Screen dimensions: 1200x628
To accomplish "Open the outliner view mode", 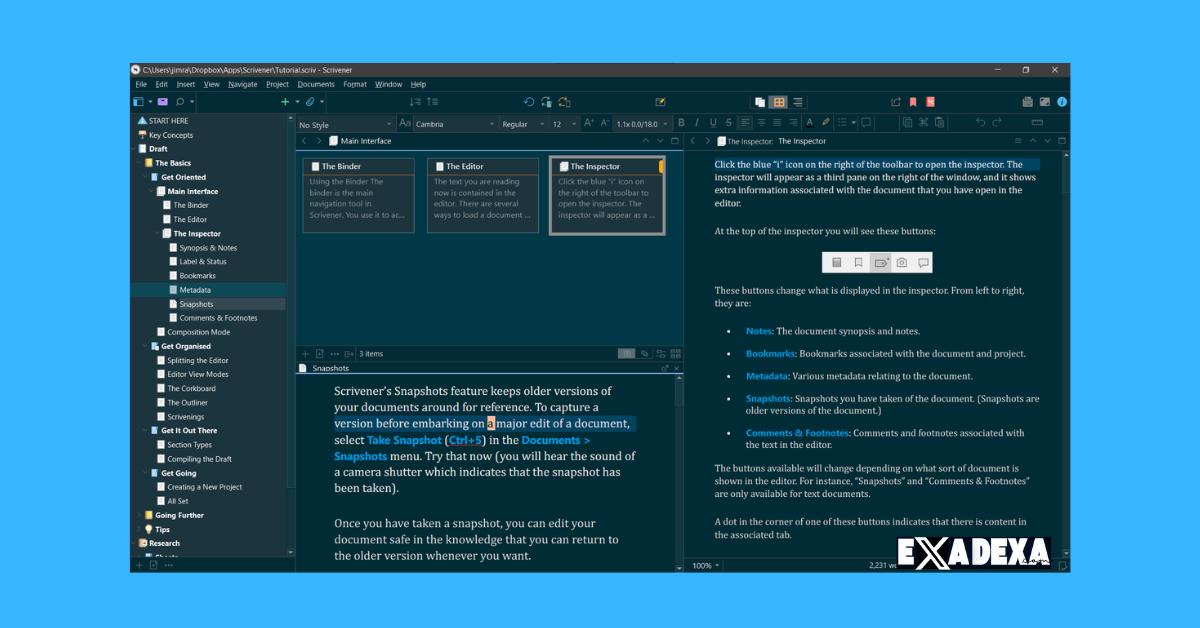I will point(798,101).
